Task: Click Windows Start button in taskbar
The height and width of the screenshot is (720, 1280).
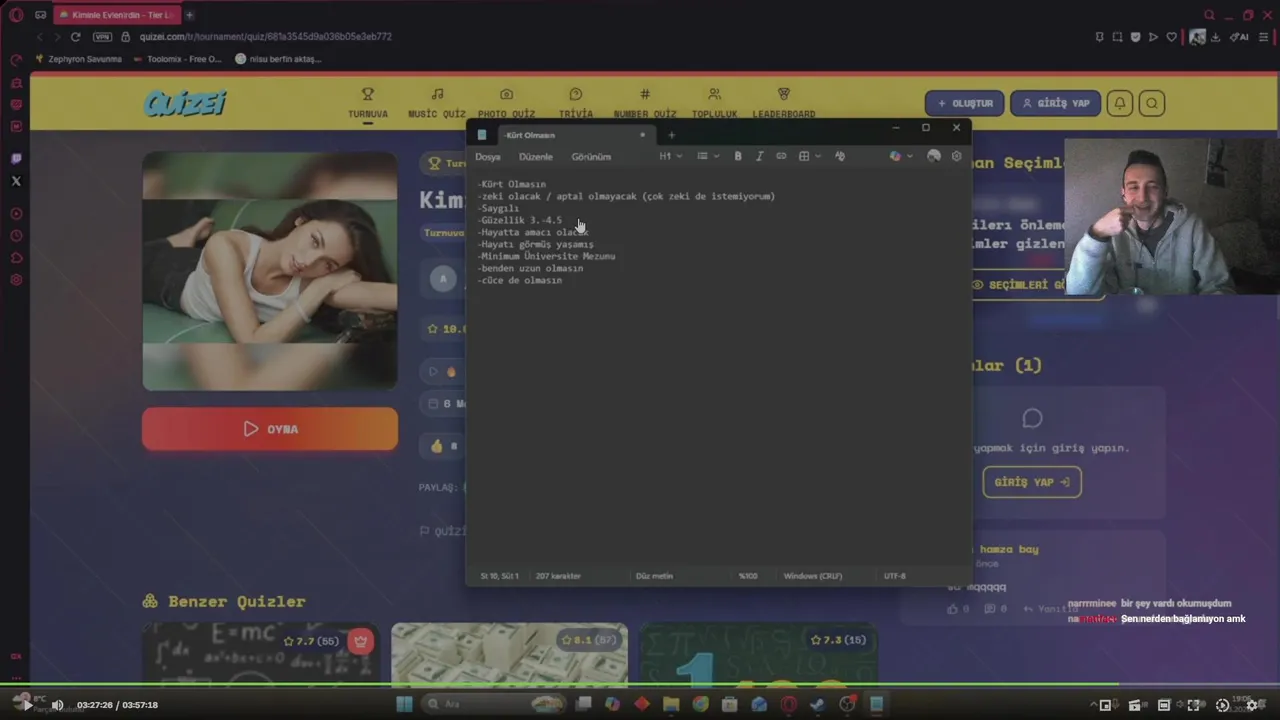Action: (x=404, y=704)
